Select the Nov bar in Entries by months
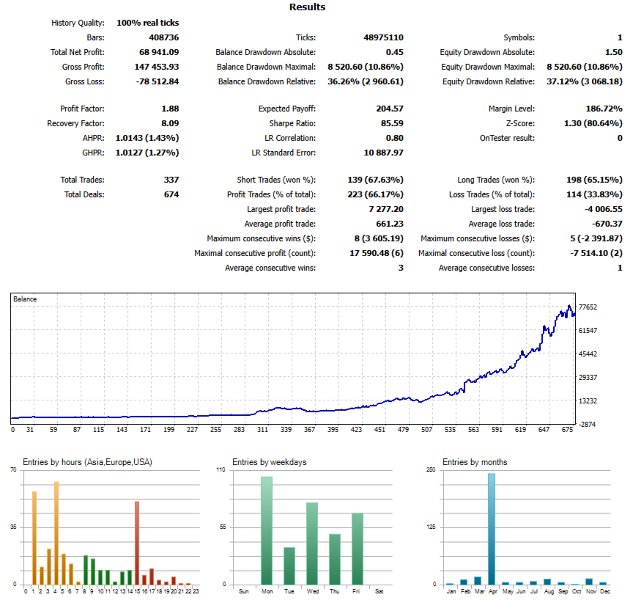This screenshot has width=633, height=600. tap(589, 581)
